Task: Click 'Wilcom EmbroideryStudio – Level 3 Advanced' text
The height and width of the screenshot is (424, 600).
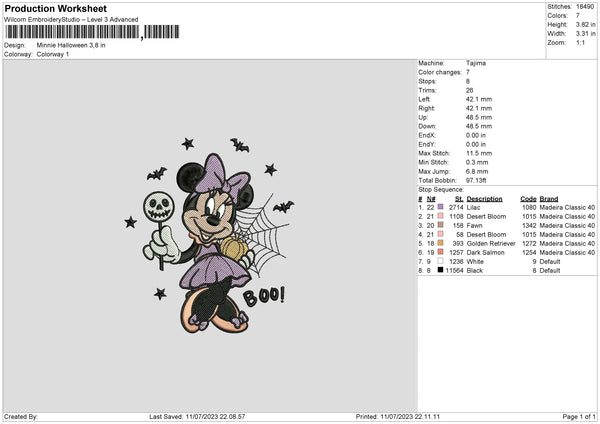Action: coord(71,20)
